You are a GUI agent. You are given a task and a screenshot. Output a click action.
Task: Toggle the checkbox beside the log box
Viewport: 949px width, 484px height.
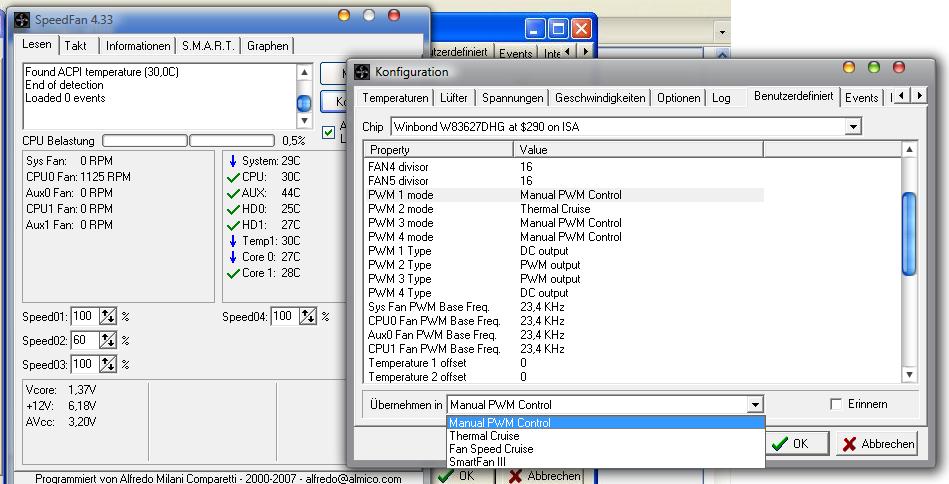click(328, 132)
